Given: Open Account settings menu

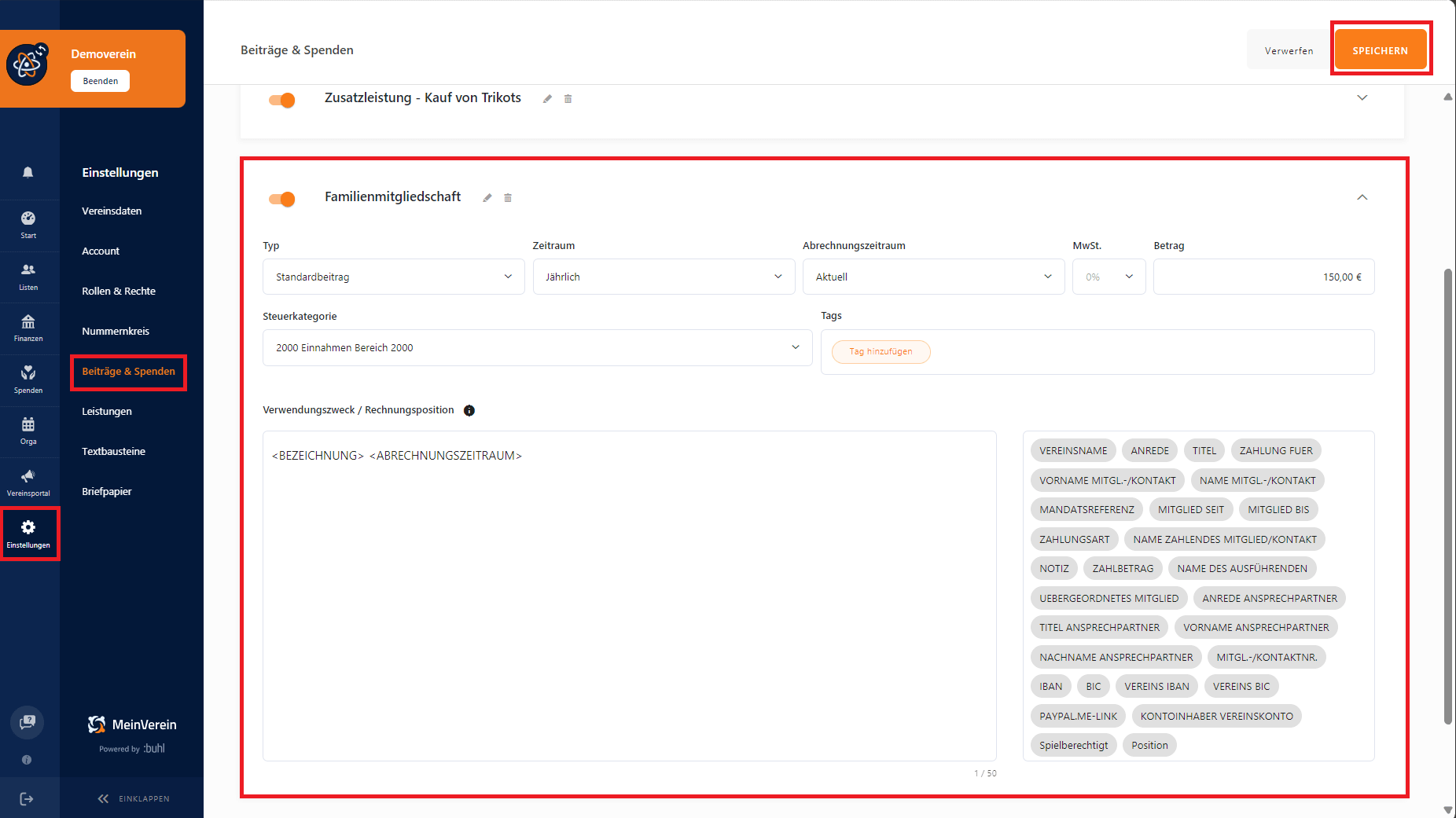Looking at the screenshot, I should [x=101, y=251].
